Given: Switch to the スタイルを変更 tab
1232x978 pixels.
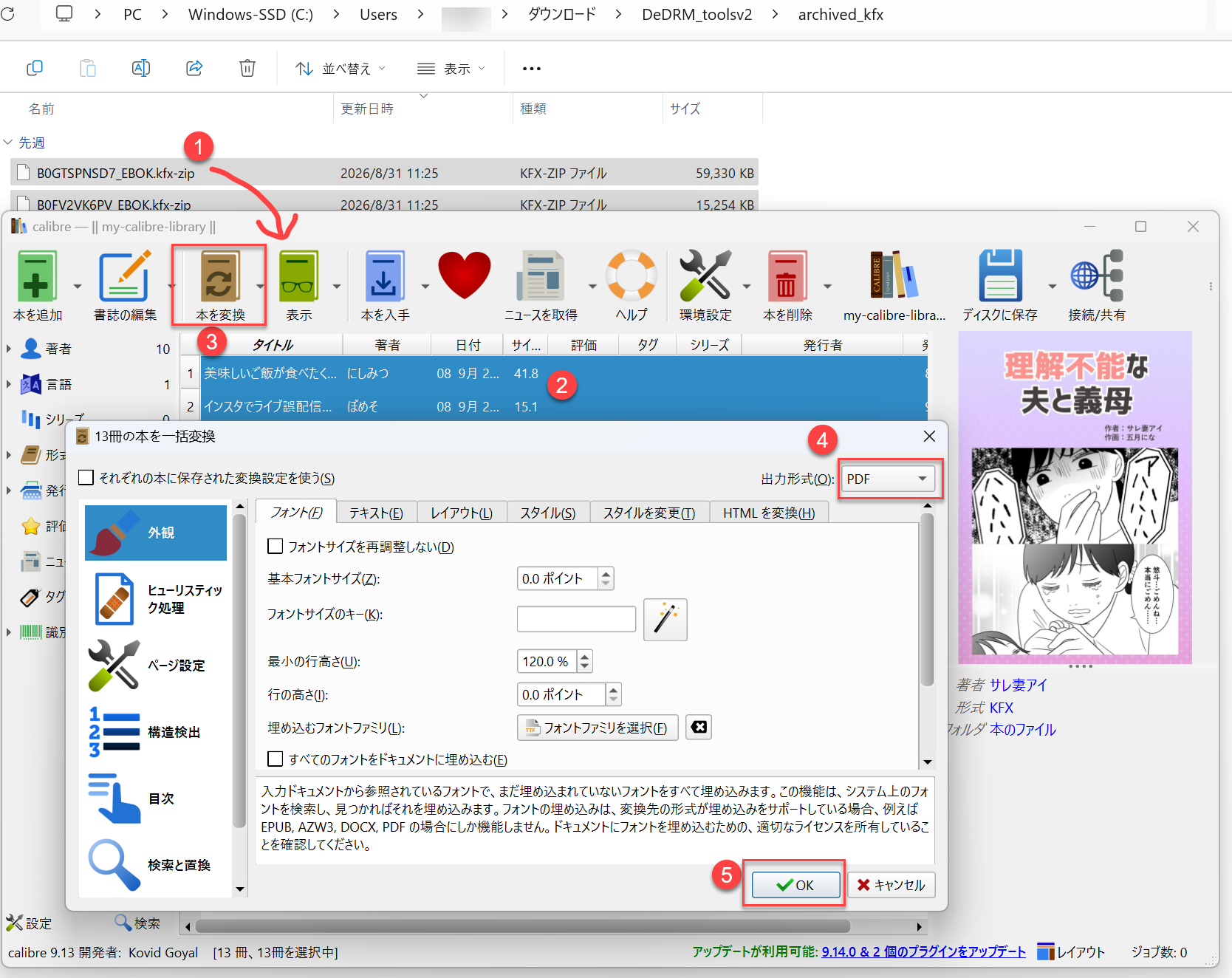Looking at the screenshot, I should (x=649, y=513).
